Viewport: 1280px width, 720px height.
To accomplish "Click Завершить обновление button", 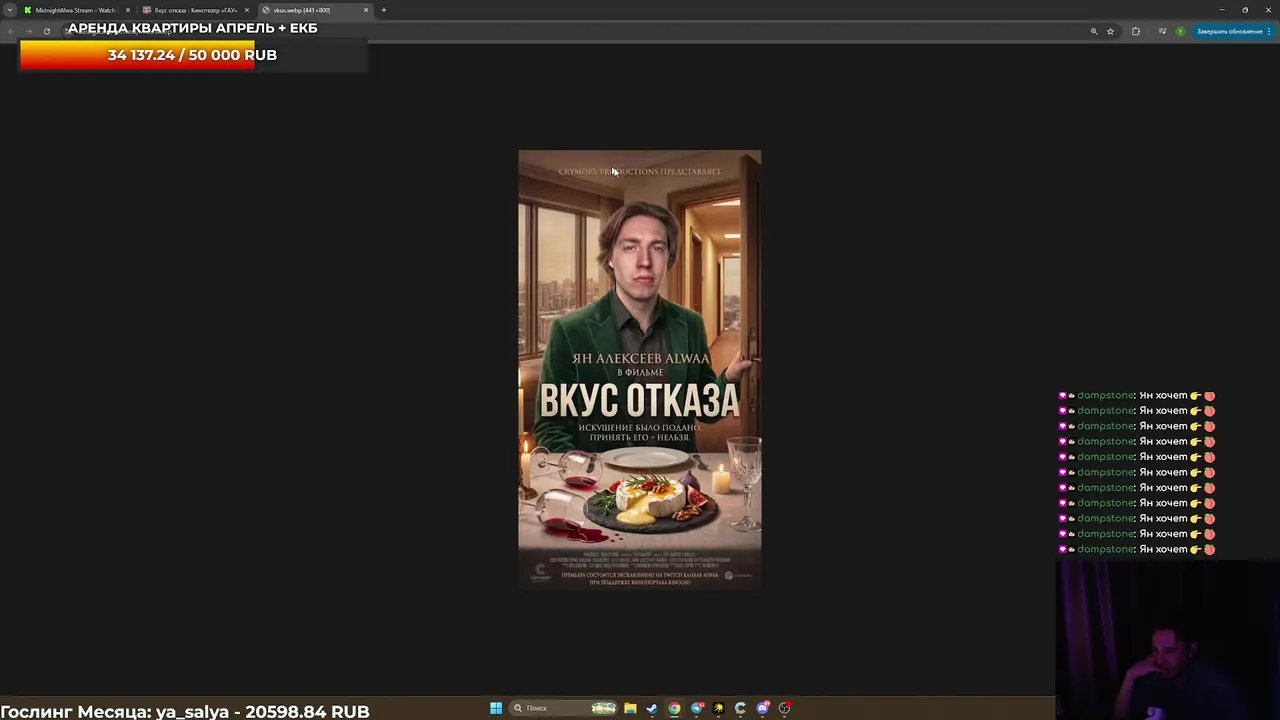I will [x=1232, y=31].
